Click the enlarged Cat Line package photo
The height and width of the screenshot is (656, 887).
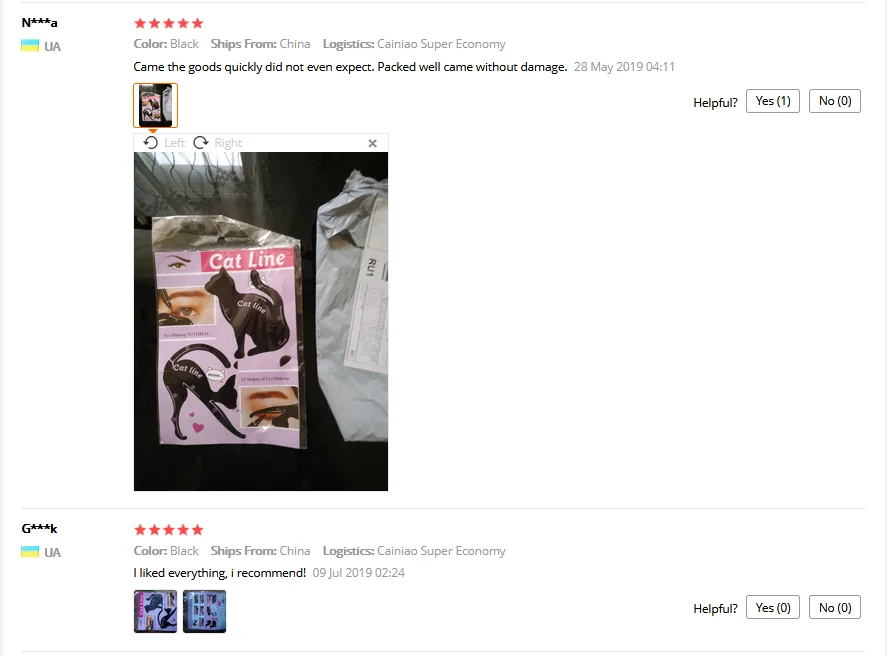point(261,321)
